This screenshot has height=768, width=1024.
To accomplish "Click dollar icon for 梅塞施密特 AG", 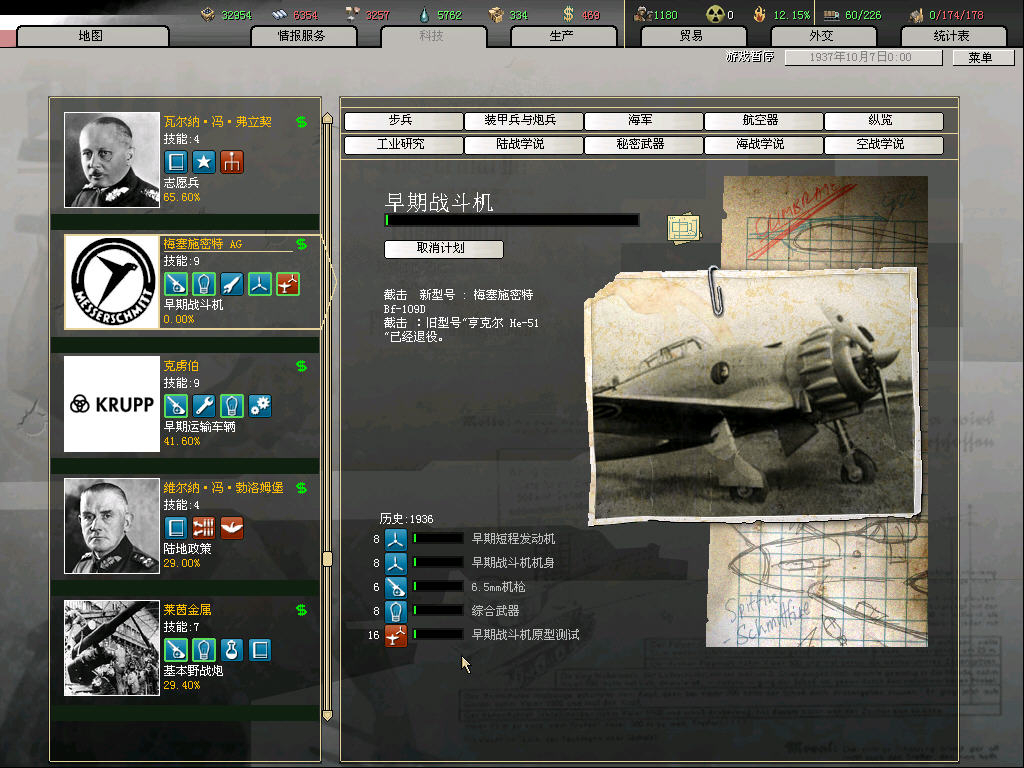I will [x=301, y=244].
